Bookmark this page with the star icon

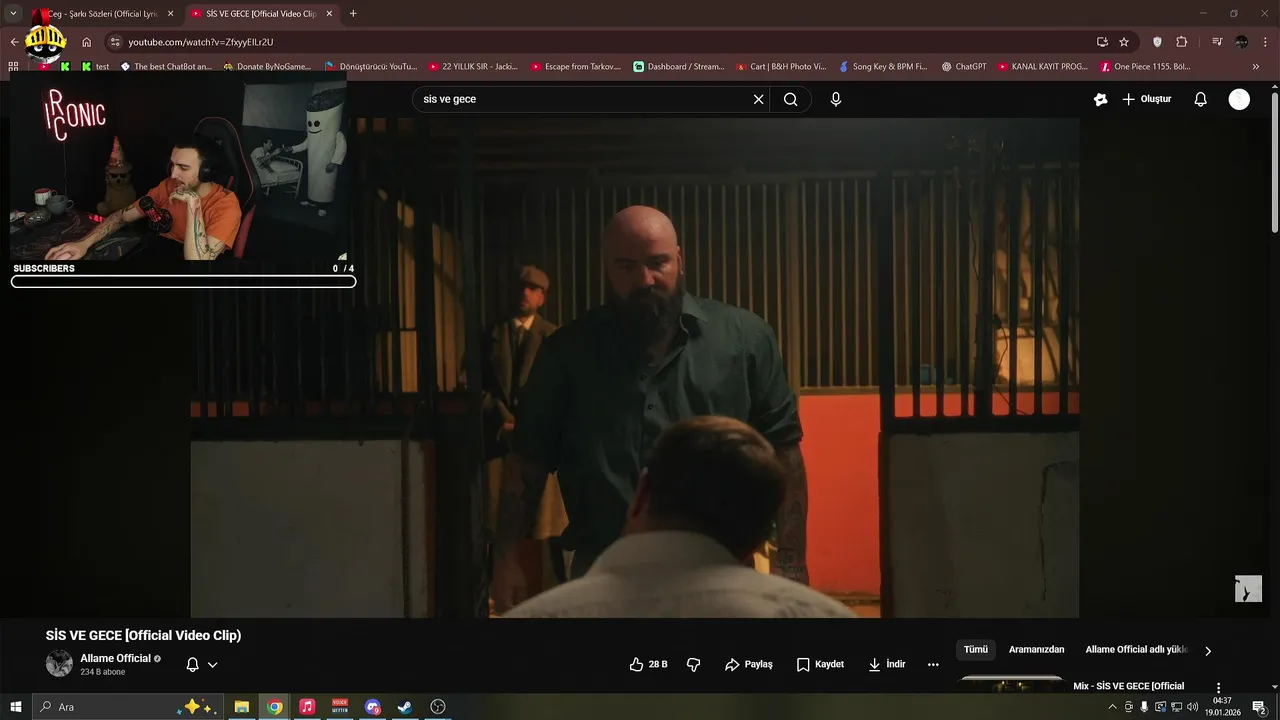[1124, 42]
